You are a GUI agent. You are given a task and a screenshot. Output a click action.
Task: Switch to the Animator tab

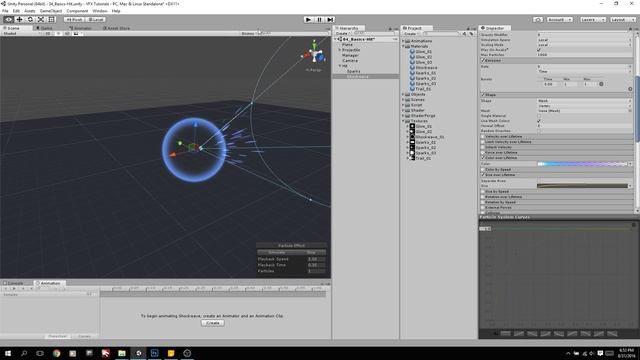click(80, 28)
